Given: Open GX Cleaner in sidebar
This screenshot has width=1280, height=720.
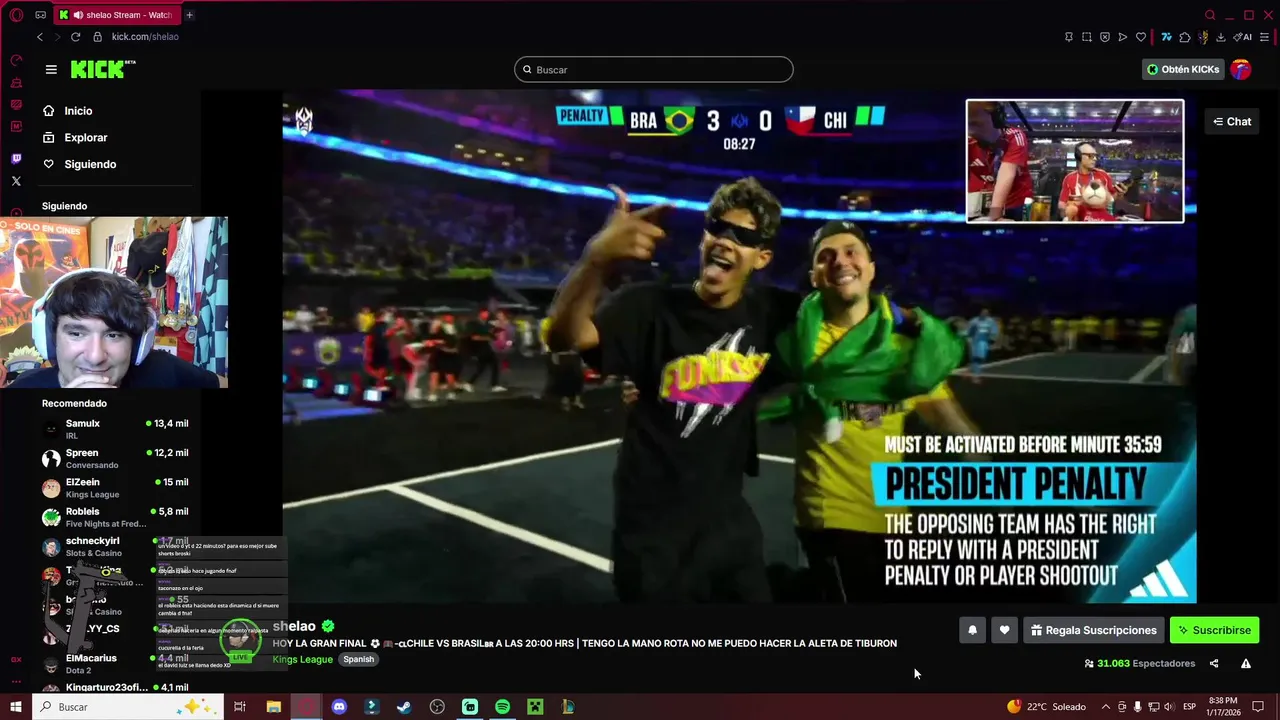Looking at the screenshot, I should 16,82.
